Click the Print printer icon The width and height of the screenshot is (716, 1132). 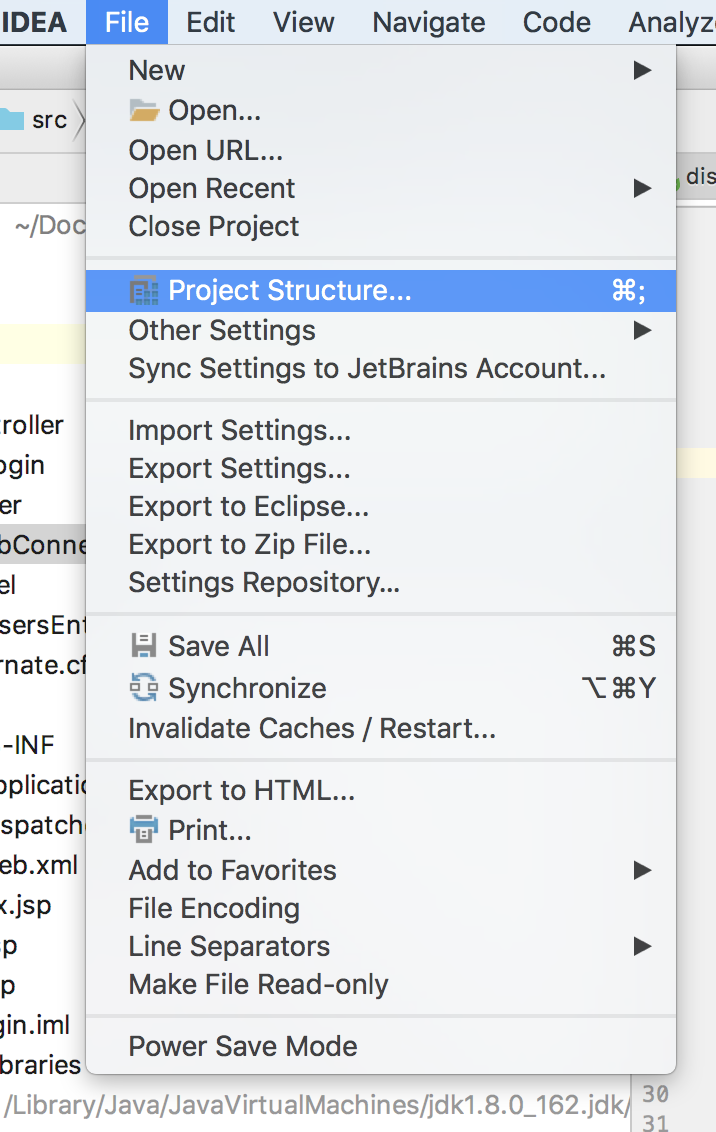click(144, 830)
